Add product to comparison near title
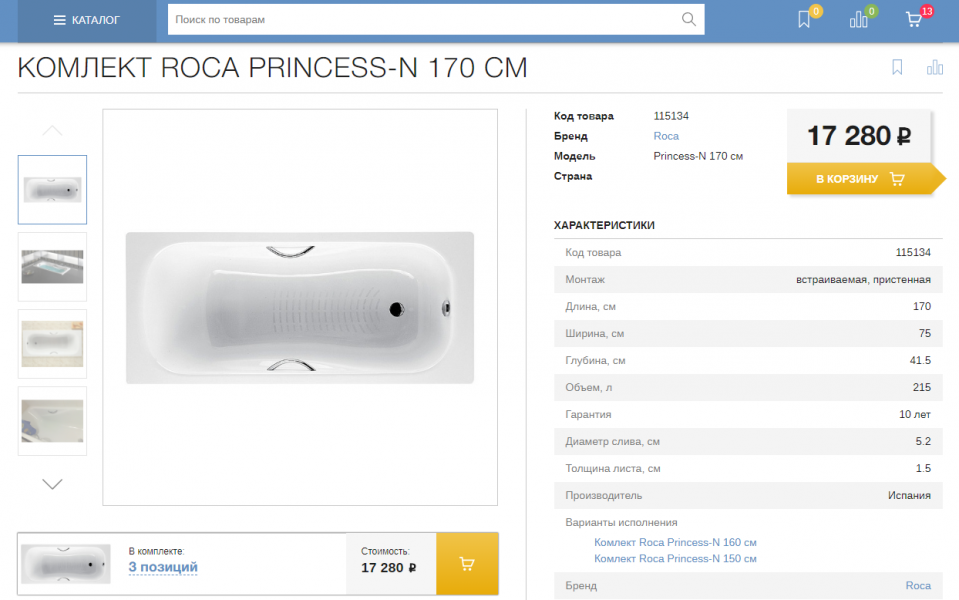The image size is (959, 600). pos(935,67)
